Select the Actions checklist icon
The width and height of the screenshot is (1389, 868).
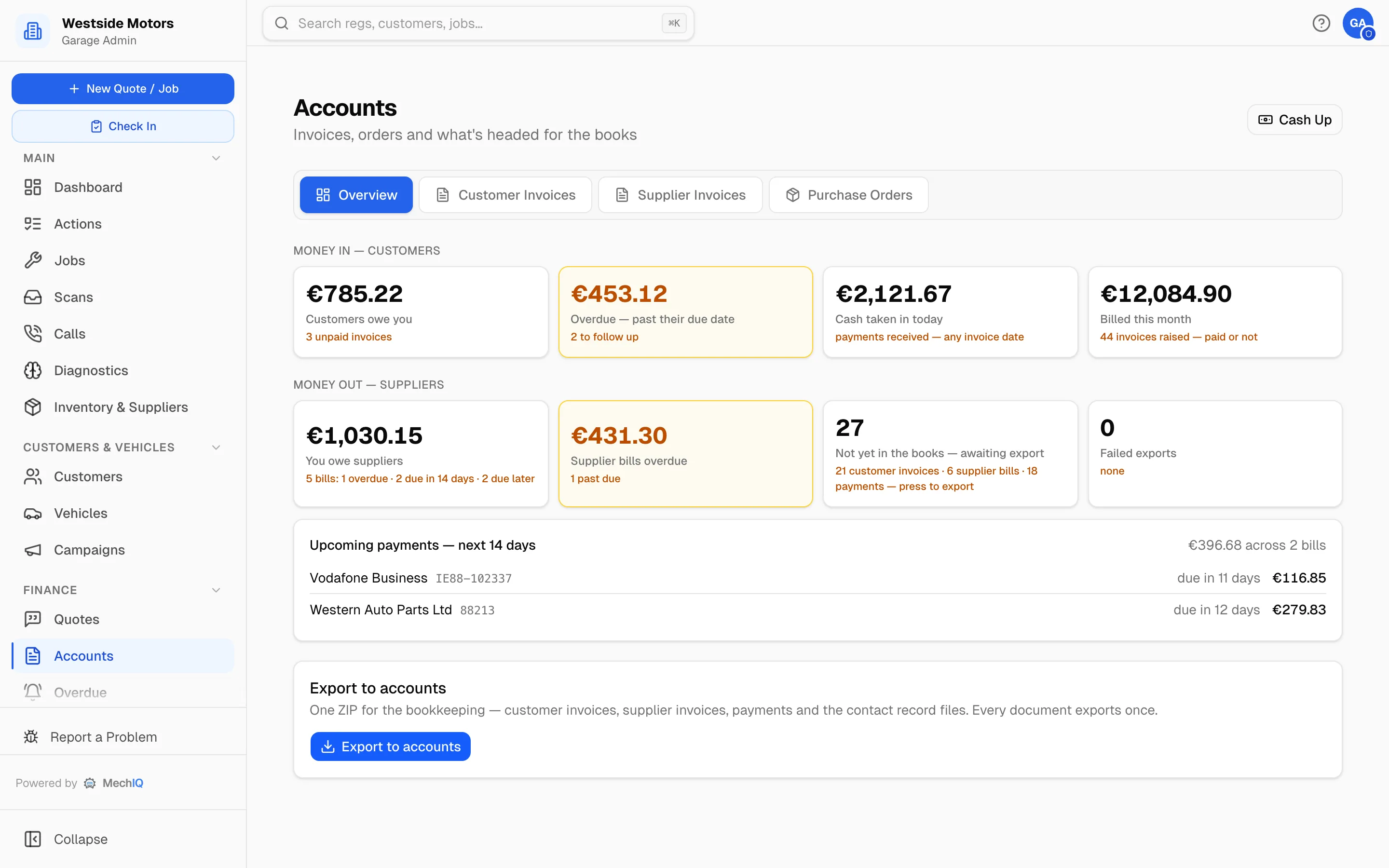33,224
